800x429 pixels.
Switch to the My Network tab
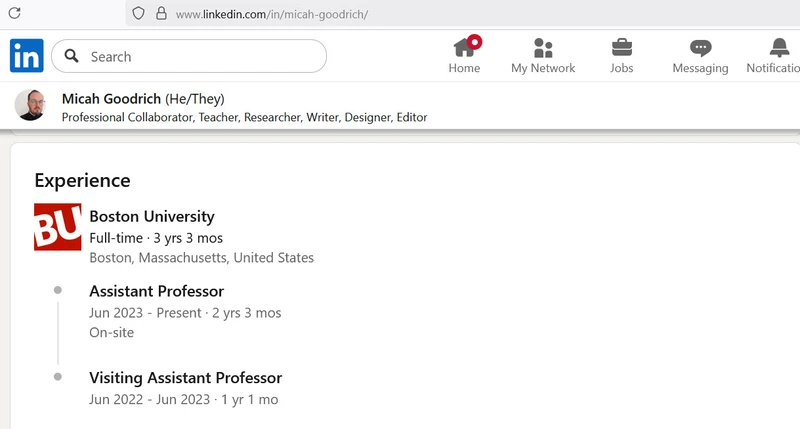(543, 56)
